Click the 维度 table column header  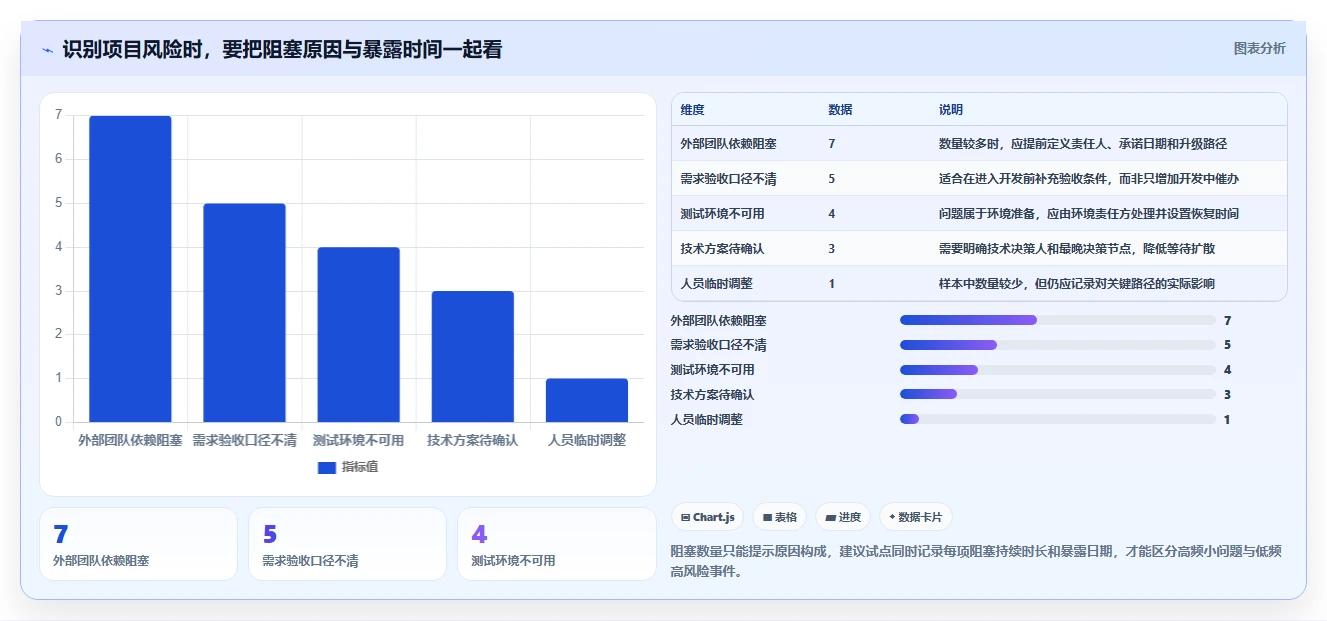(x=692, y=110)
